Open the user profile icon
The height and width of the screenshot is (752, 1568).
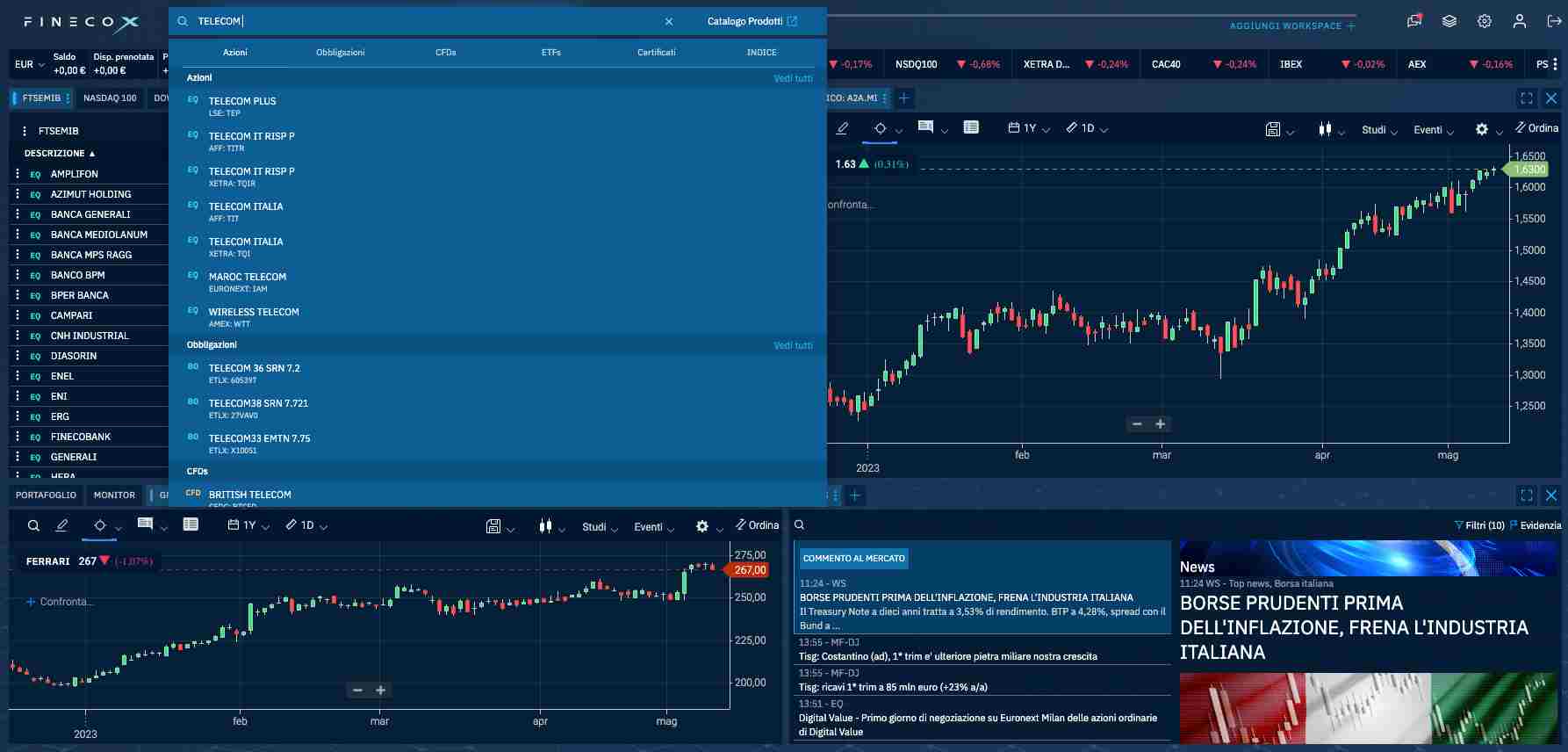tap(1519, 22)
